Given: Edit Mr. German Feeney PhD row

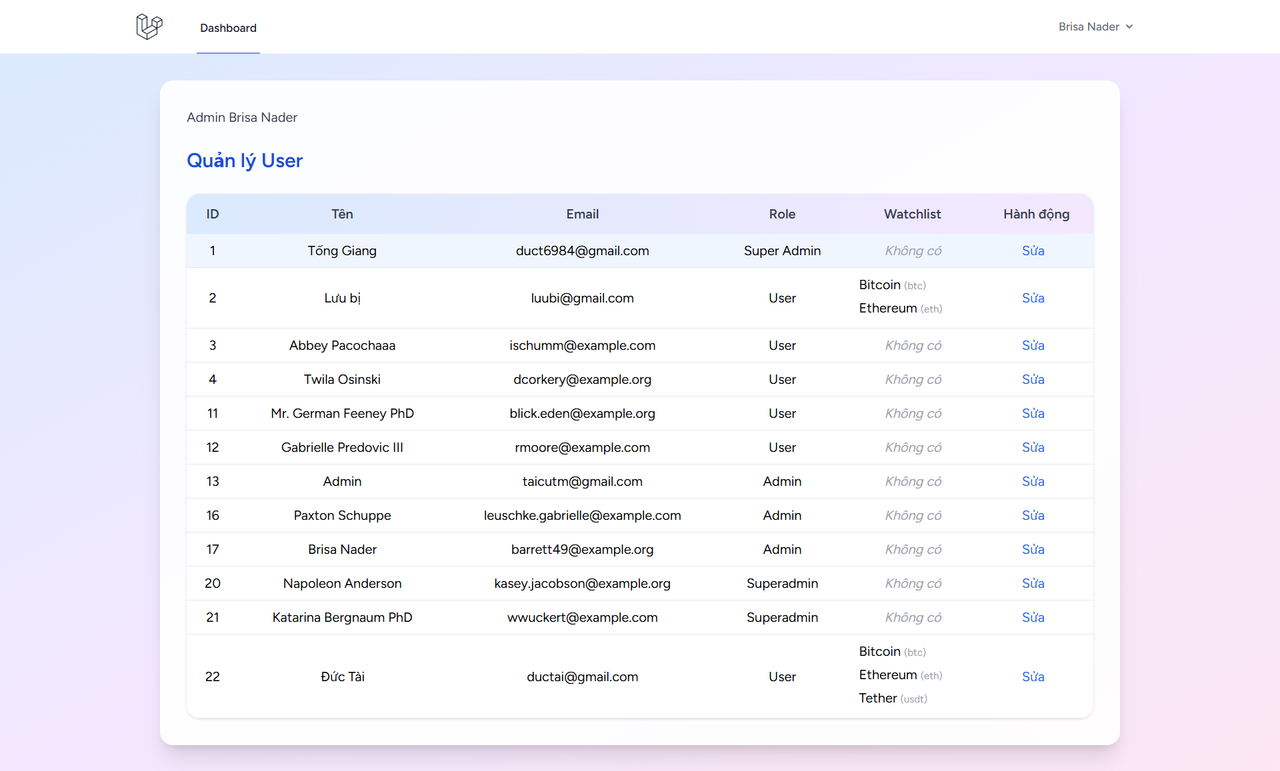Looking at the screenshot, I should [x=1033, y=413].
